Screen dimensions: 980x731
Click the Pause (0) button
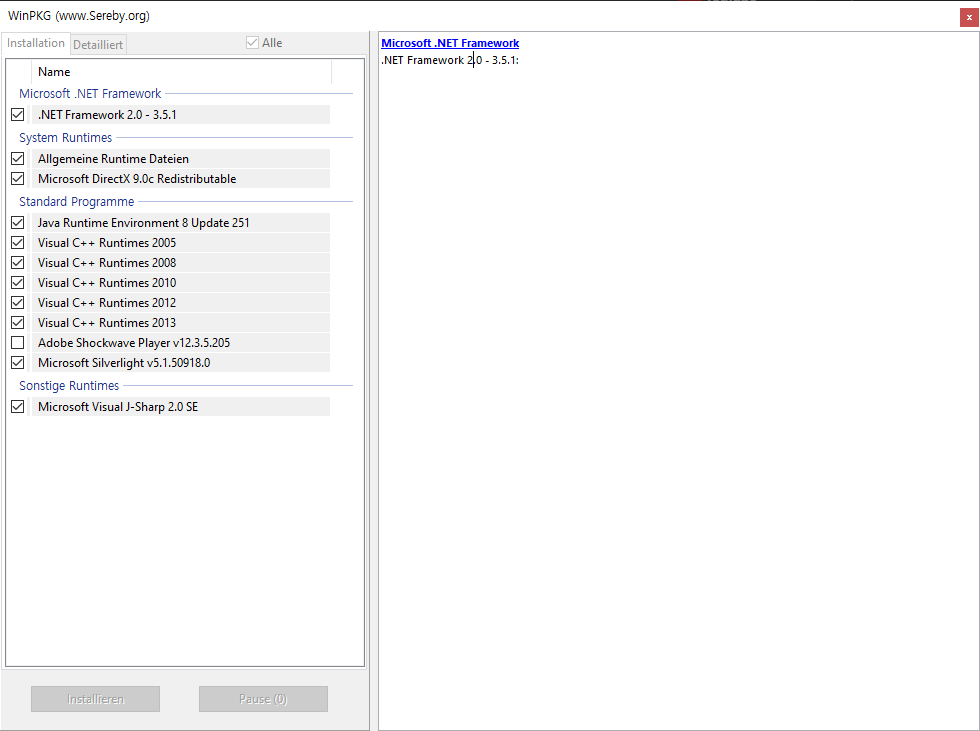tap(263, 699)
